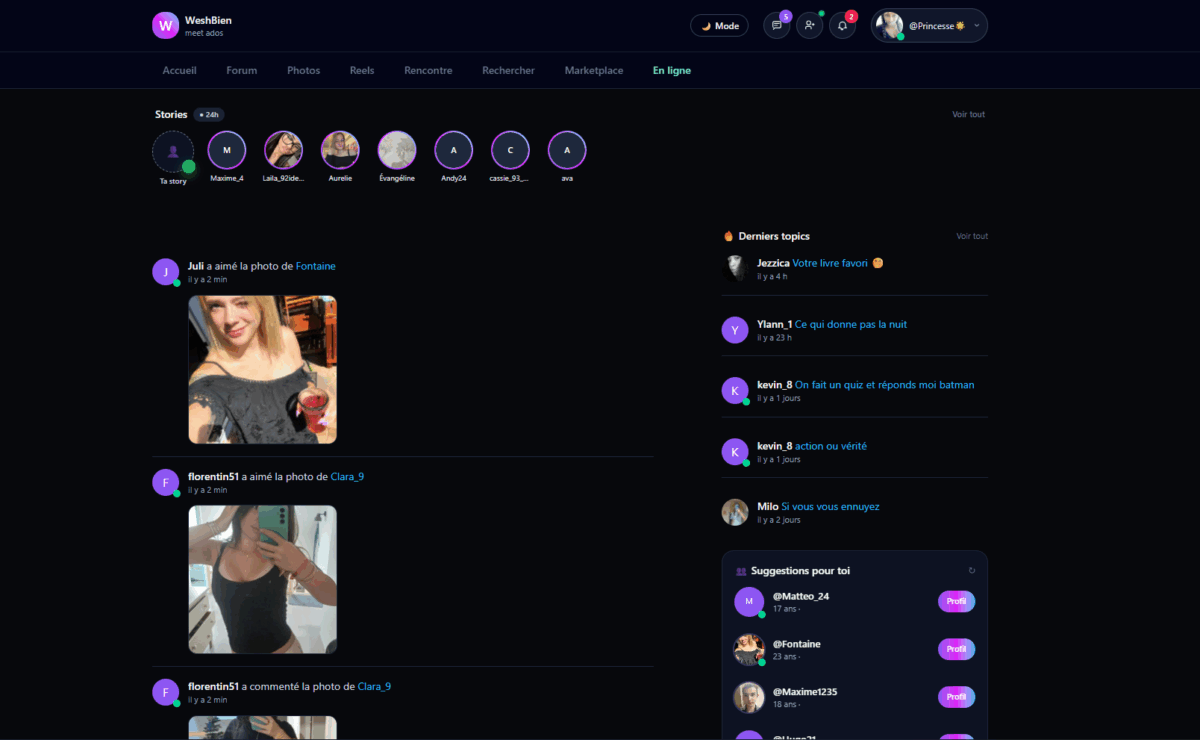The width and height of the screenshot is (1200, 740).
Task: Open Maxime_4's story circle
Action: (x=227, y=151)
